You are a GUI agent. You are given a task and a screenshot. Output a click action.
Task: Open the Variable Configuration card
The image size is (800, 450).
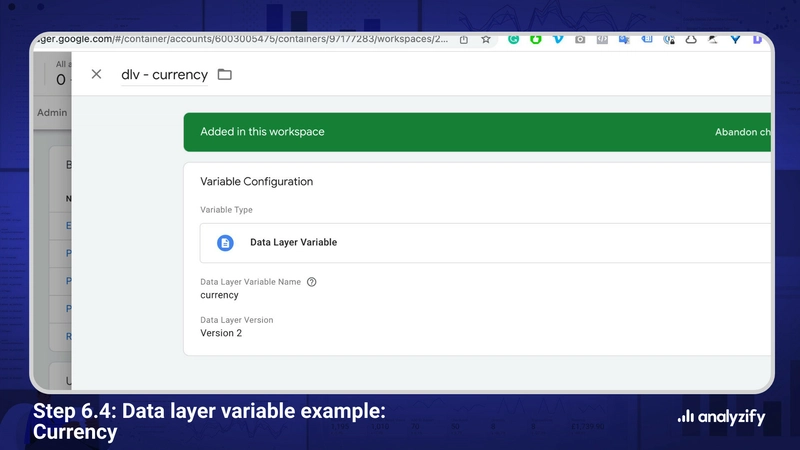pyautogui.click(x=477, y=259)
